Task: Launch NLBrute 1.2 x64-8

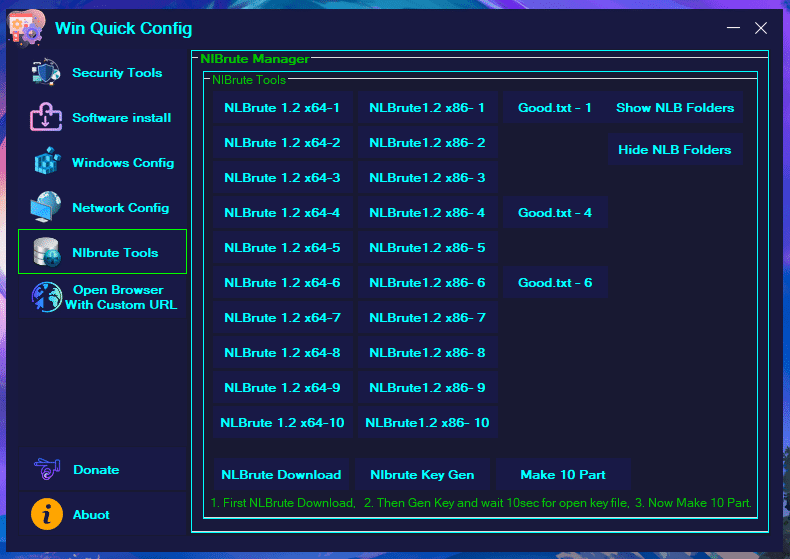Action: (x=282, y=353)
